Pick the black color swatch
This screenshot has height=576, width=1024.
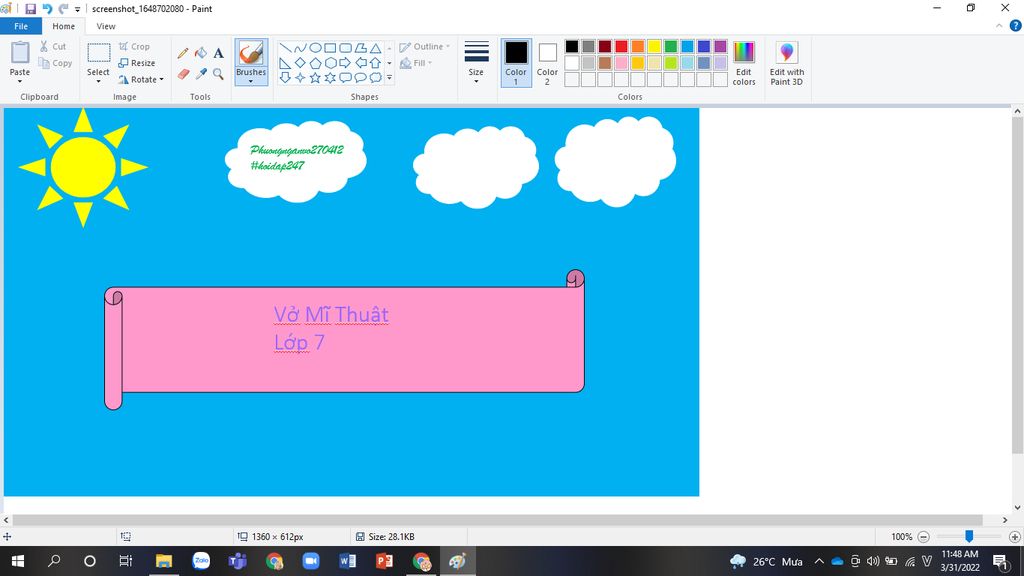pos(572,46)
